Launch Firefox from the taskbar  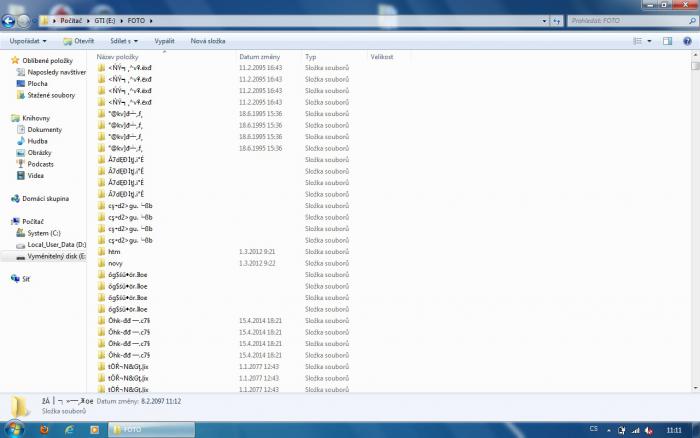coord(44,429)
